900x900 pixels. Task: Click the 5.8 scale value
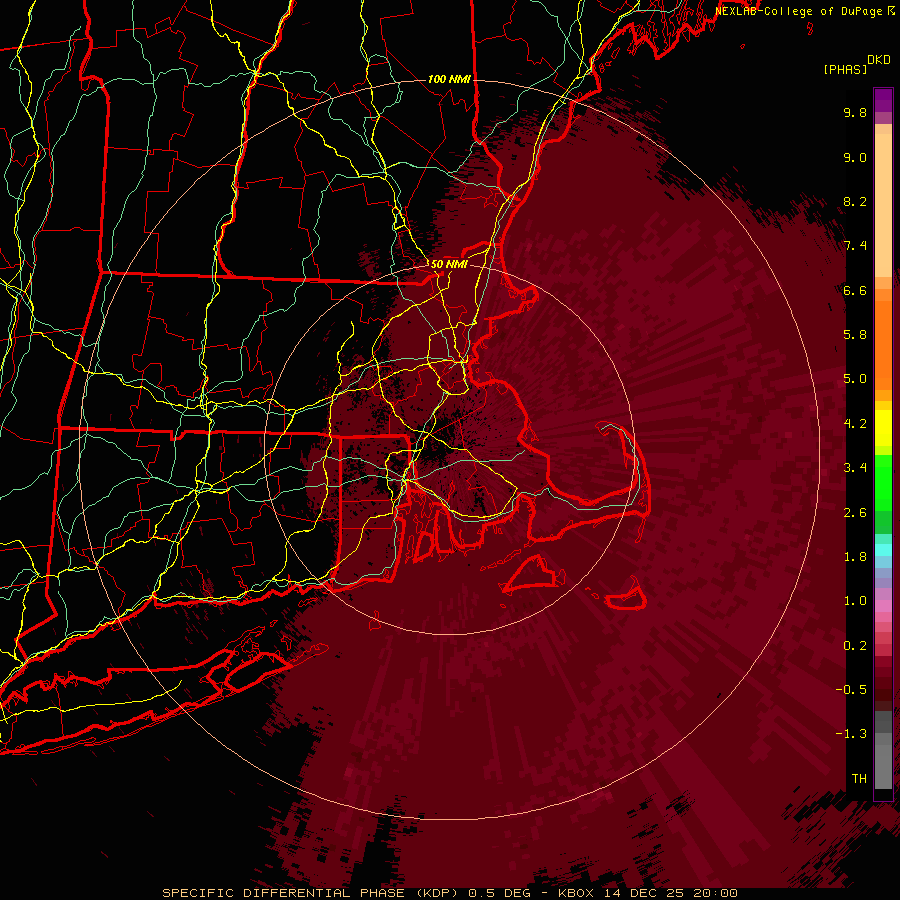click(x=855, y=335)
